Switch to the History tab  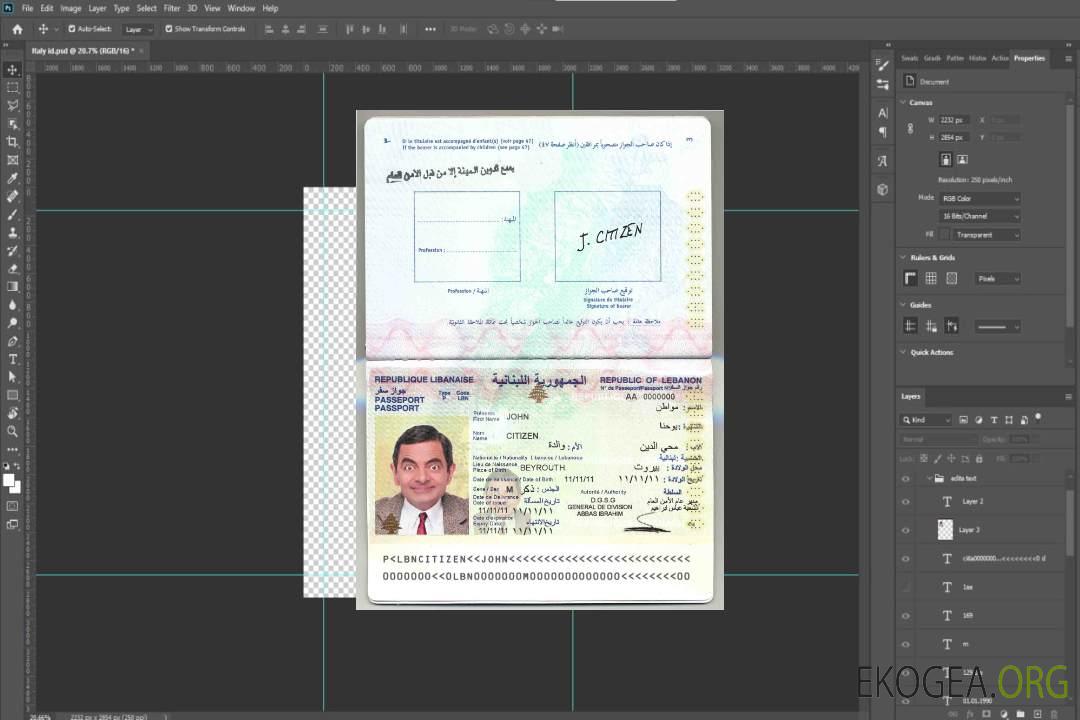click(977, 59)
